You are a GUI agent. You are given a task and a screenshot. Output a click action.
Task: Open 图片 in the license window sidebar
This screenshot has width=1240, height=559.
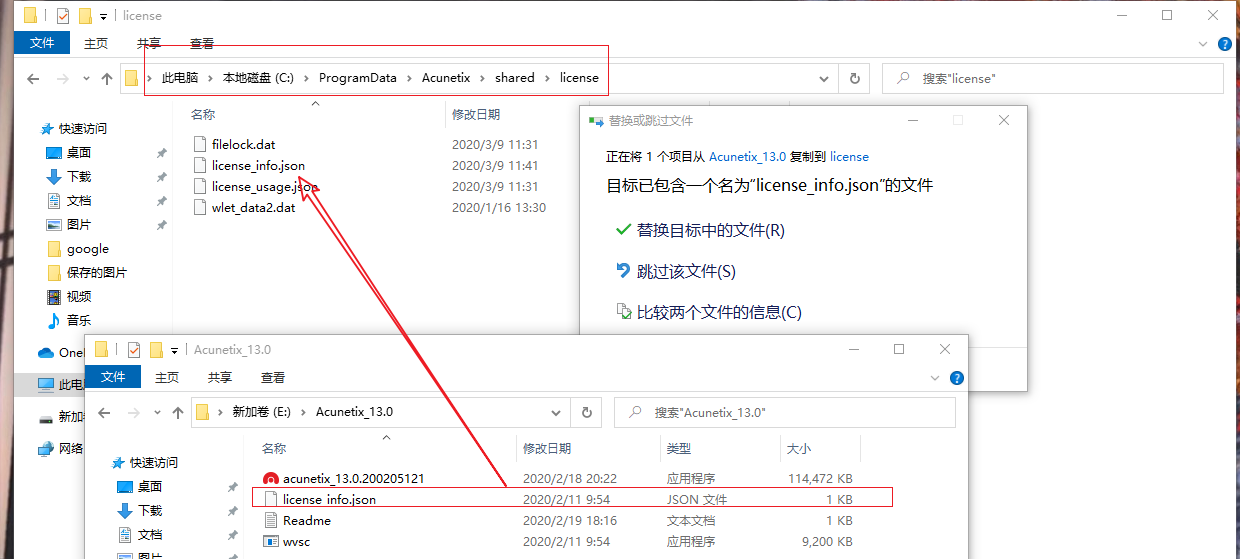79,225
